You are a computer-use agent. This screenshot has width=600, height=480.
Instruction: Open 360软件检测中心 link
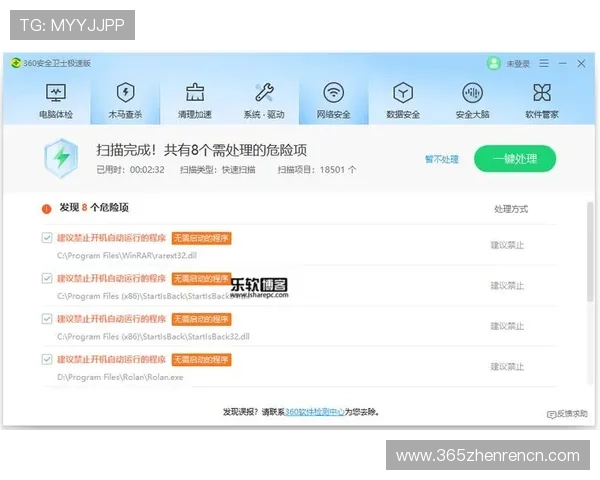(x=315, y=412)
